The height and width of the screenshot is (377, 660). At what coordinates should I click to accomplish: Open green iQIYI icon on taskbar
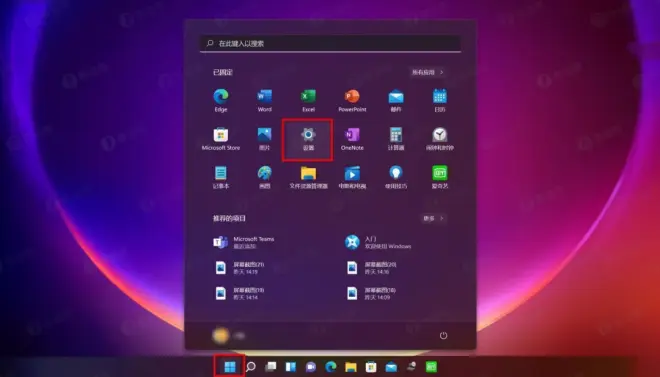pos(431,367)
